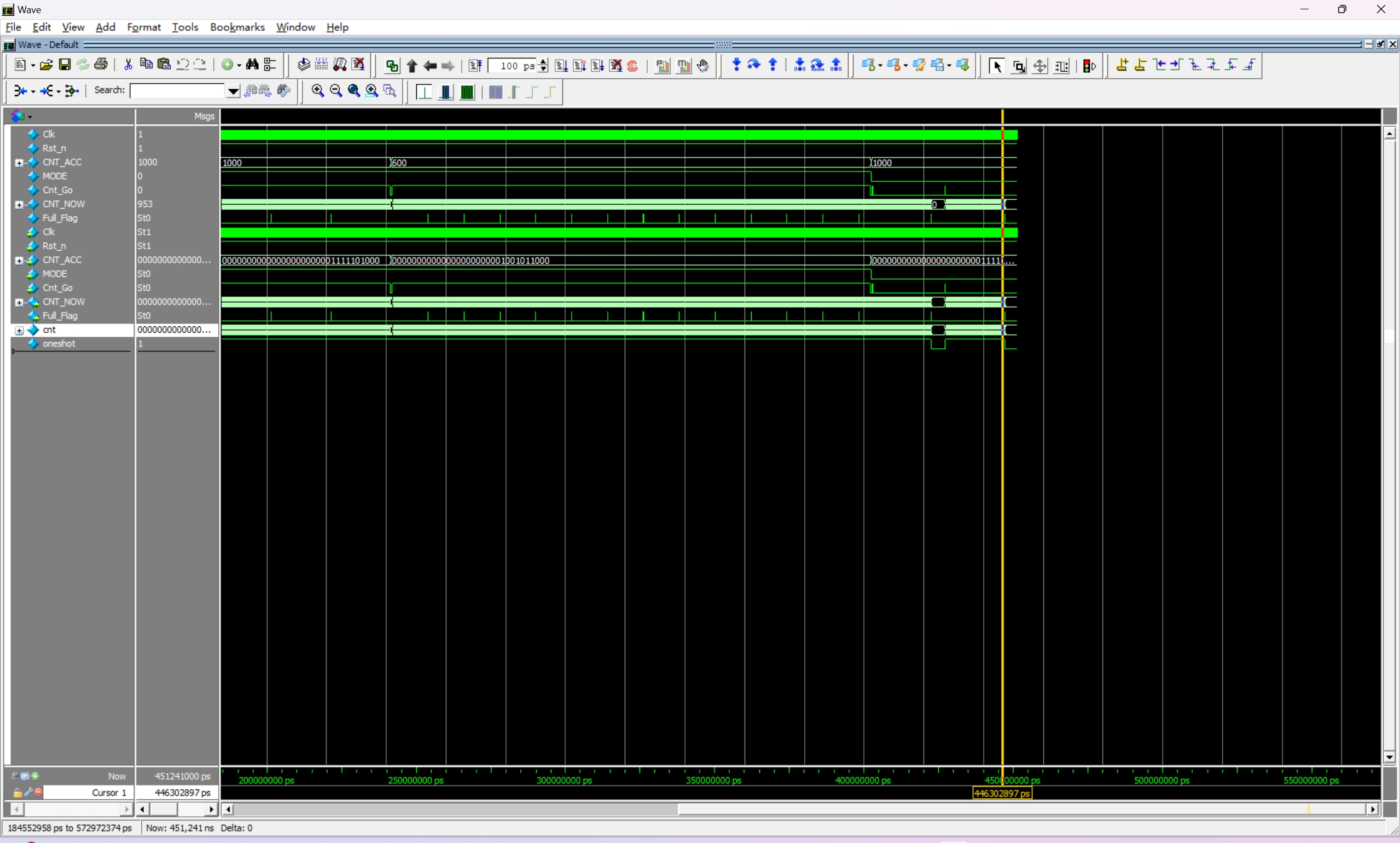Toggle visibility of oneshot signal
Image resolution: width=1400 pixels, height=843 pixels.
click(34, 343)
